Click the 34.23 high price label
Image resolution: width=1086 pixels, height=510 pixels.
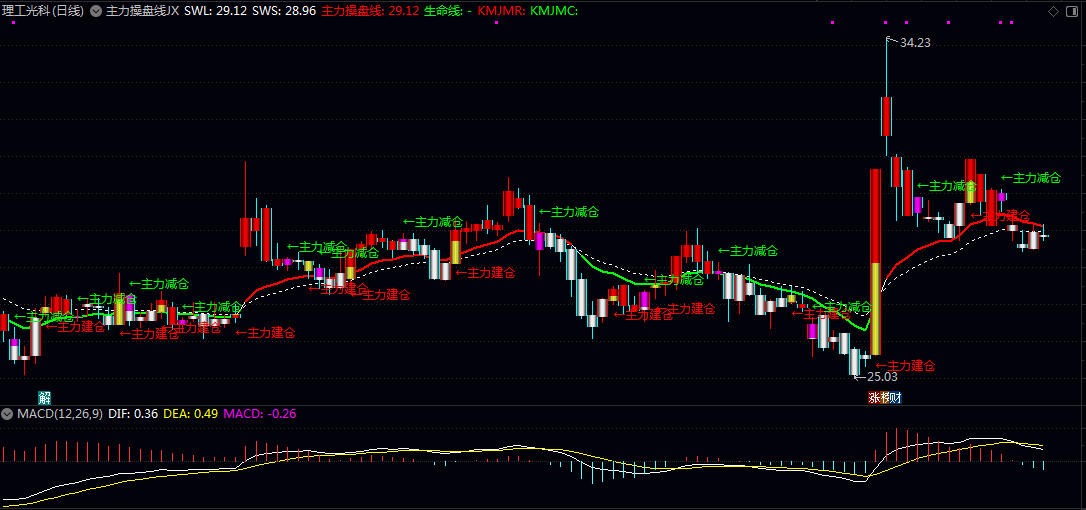pyautogui.click(x=915, y=42)
